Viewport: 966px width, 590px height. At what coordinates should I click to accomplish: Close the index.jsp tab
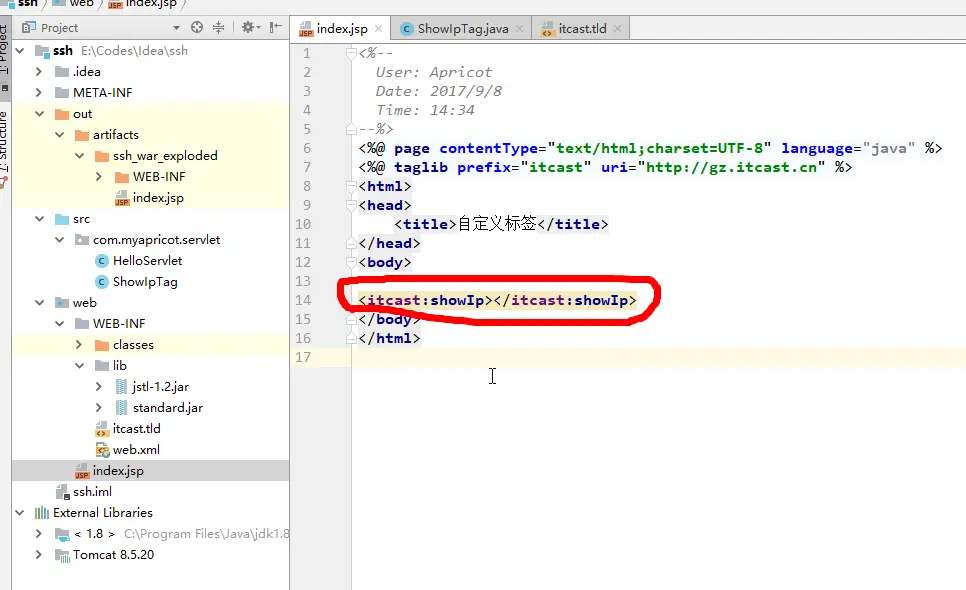[378, 28]
